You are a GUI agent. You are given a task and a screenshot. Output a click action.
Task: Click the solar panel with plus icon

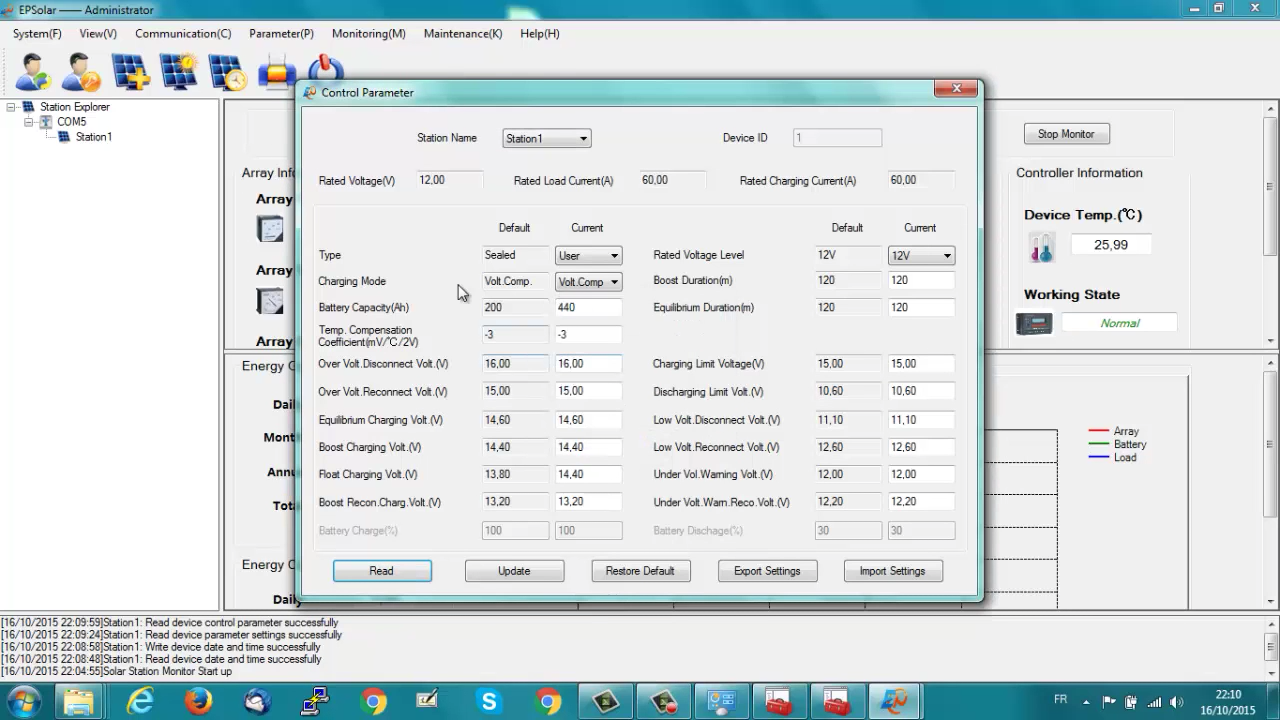130,72
